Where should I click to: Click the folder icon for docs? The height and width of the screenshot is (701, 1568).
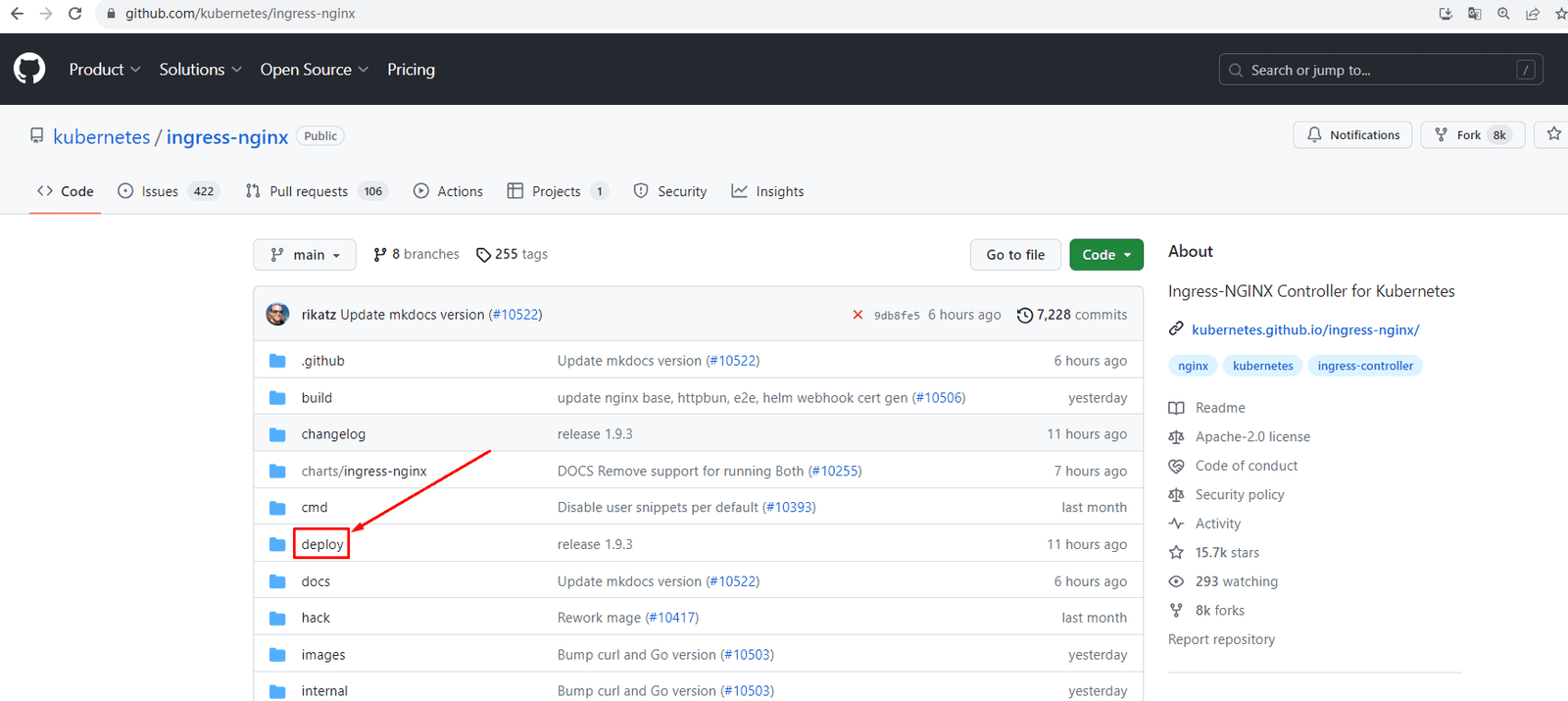[277, 581]
